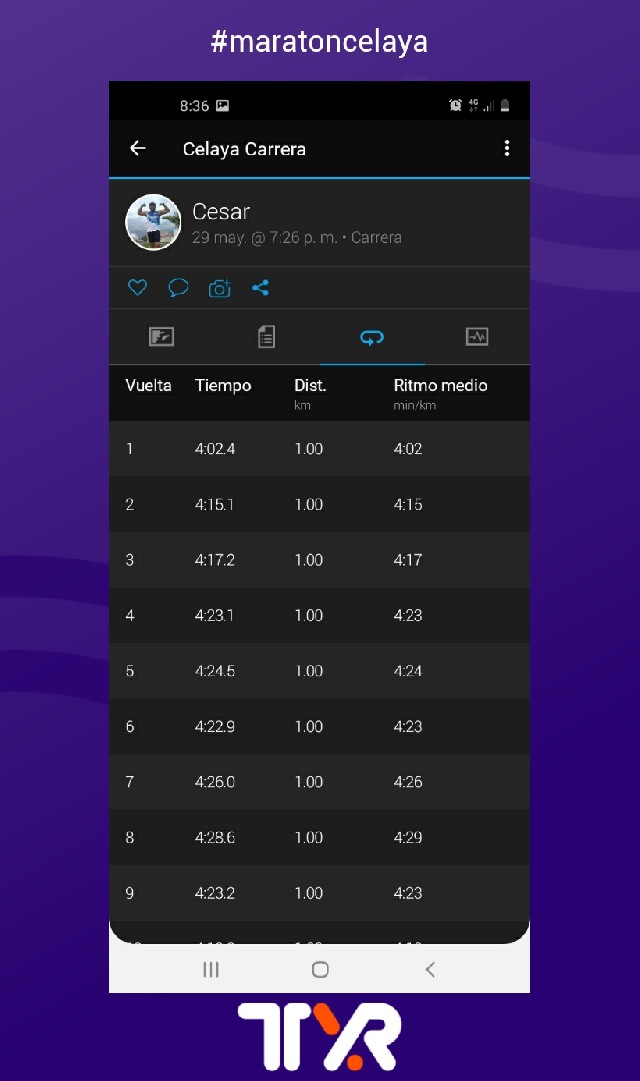The image size is (640, 1081).
Task: Tap the Ritmo medio column header
Action: tap(440, 386)
